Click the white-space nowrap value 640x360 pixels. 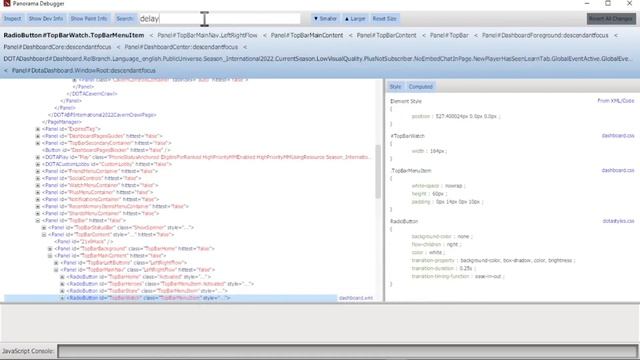(x=453, y=186)
